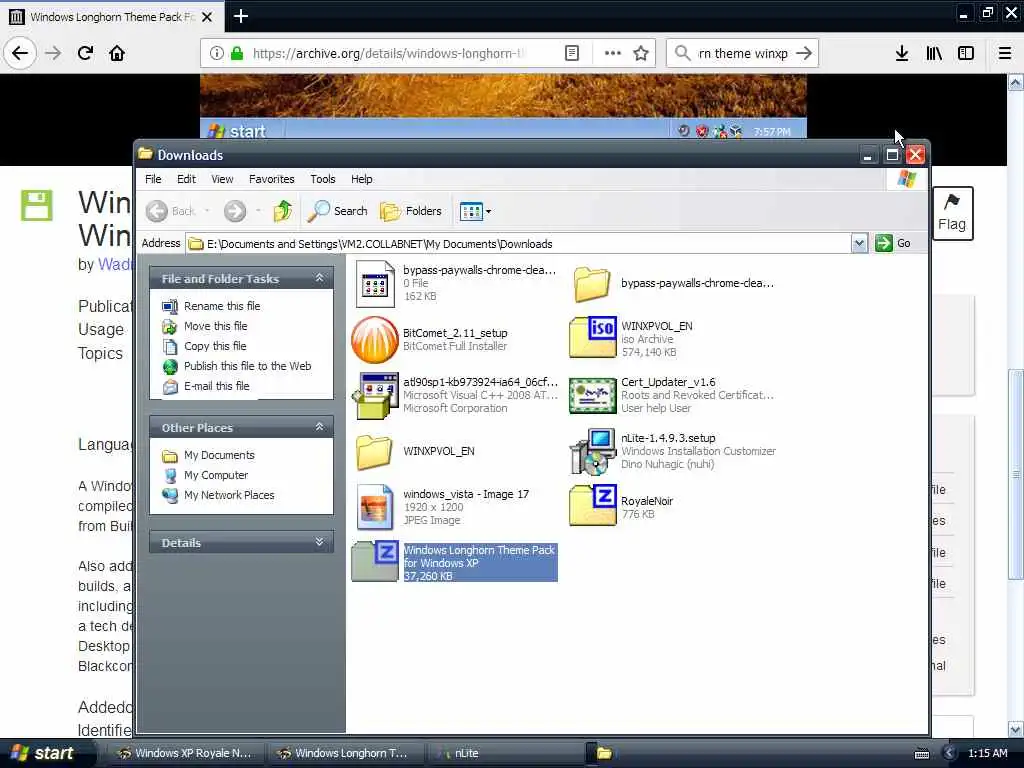Expand the Details panel
The width and height of the screenshot is (1024, 768).
coord(319,542)
